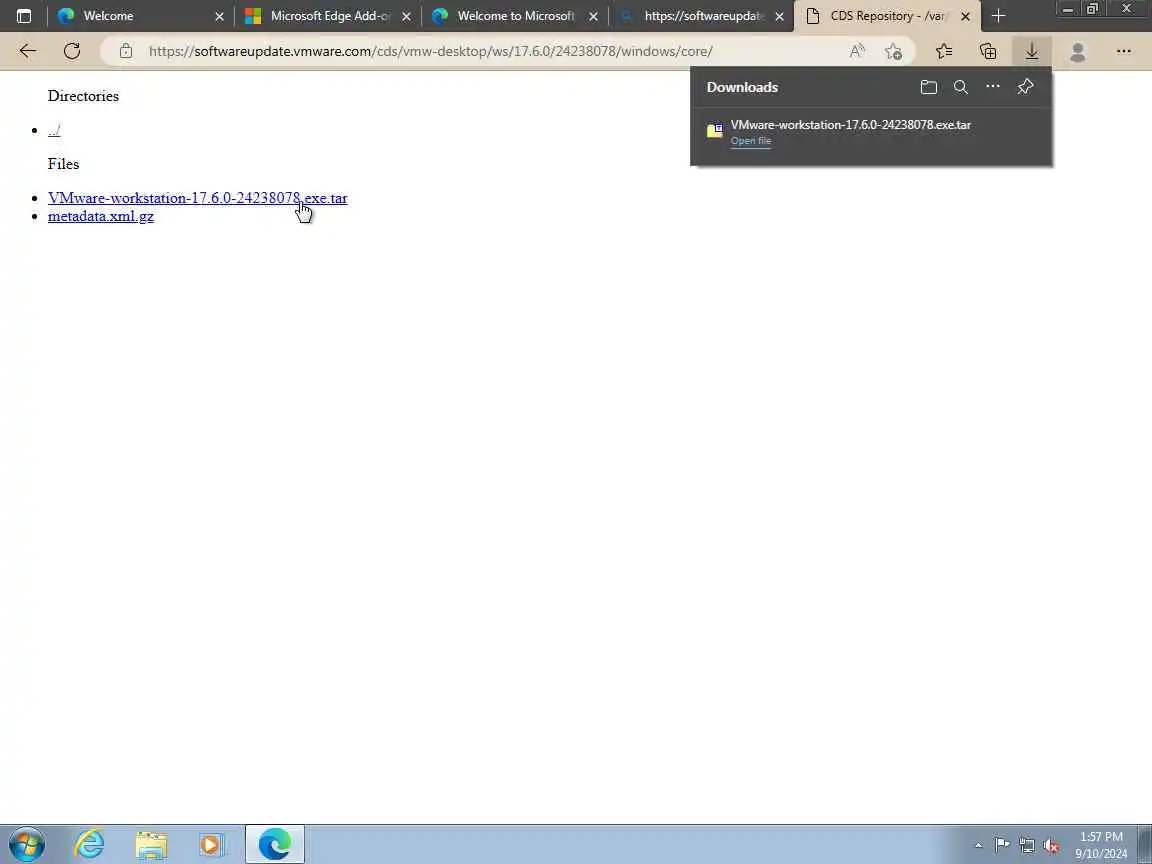Open the network tray icon
1152x864 pixels.
pyautogui.click(x=1027, y=845)
